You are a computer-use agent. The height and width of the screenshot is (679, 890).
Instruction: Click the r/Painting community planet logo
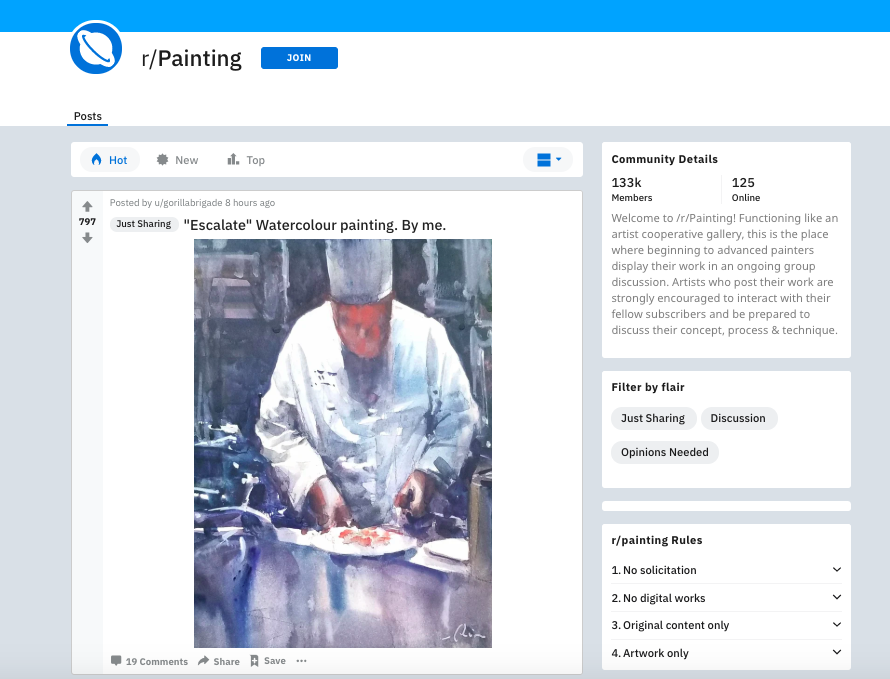96,48
